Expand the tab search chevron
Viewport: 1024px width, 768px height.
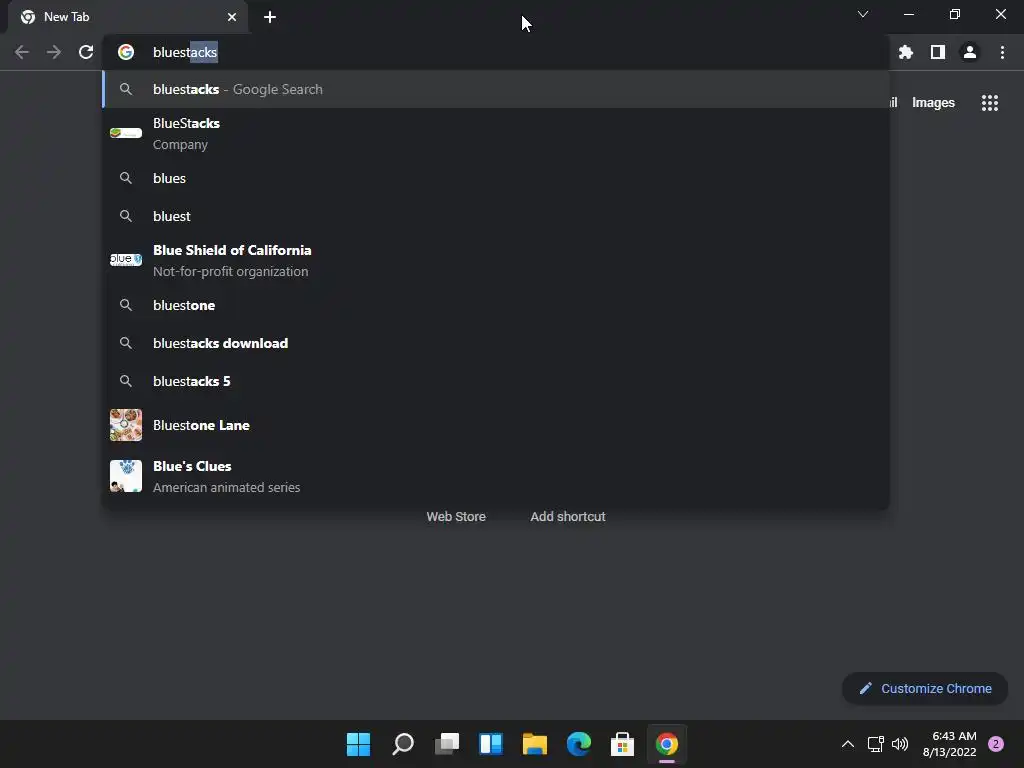863,14
